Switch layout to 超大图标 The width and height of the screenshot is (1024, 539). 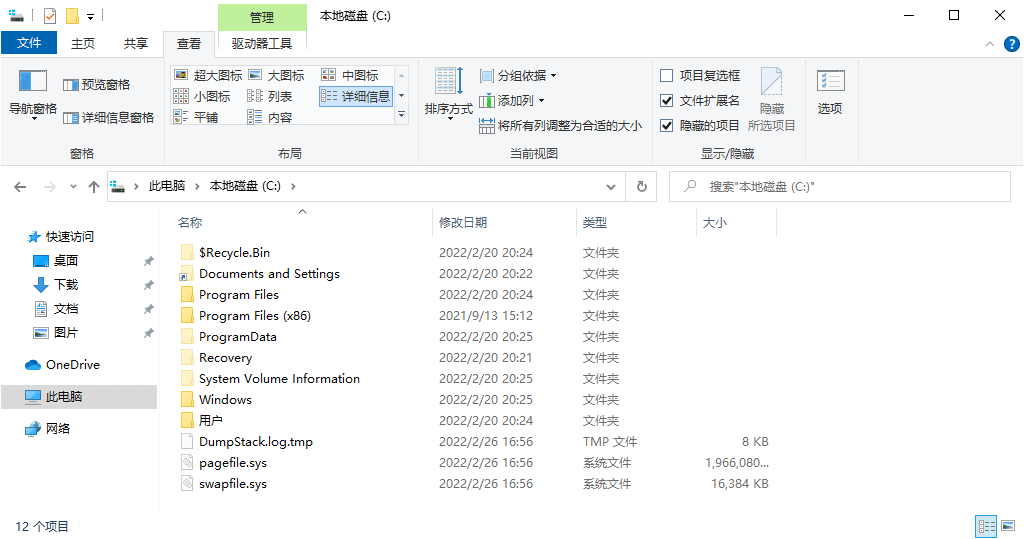pos(208,76)
